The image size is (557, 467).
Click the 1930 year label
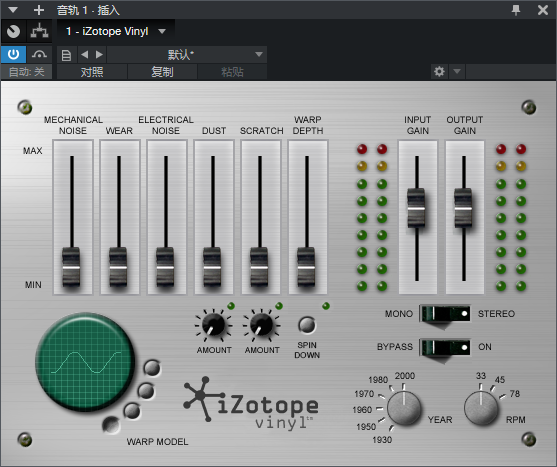(x=382, y=440)
